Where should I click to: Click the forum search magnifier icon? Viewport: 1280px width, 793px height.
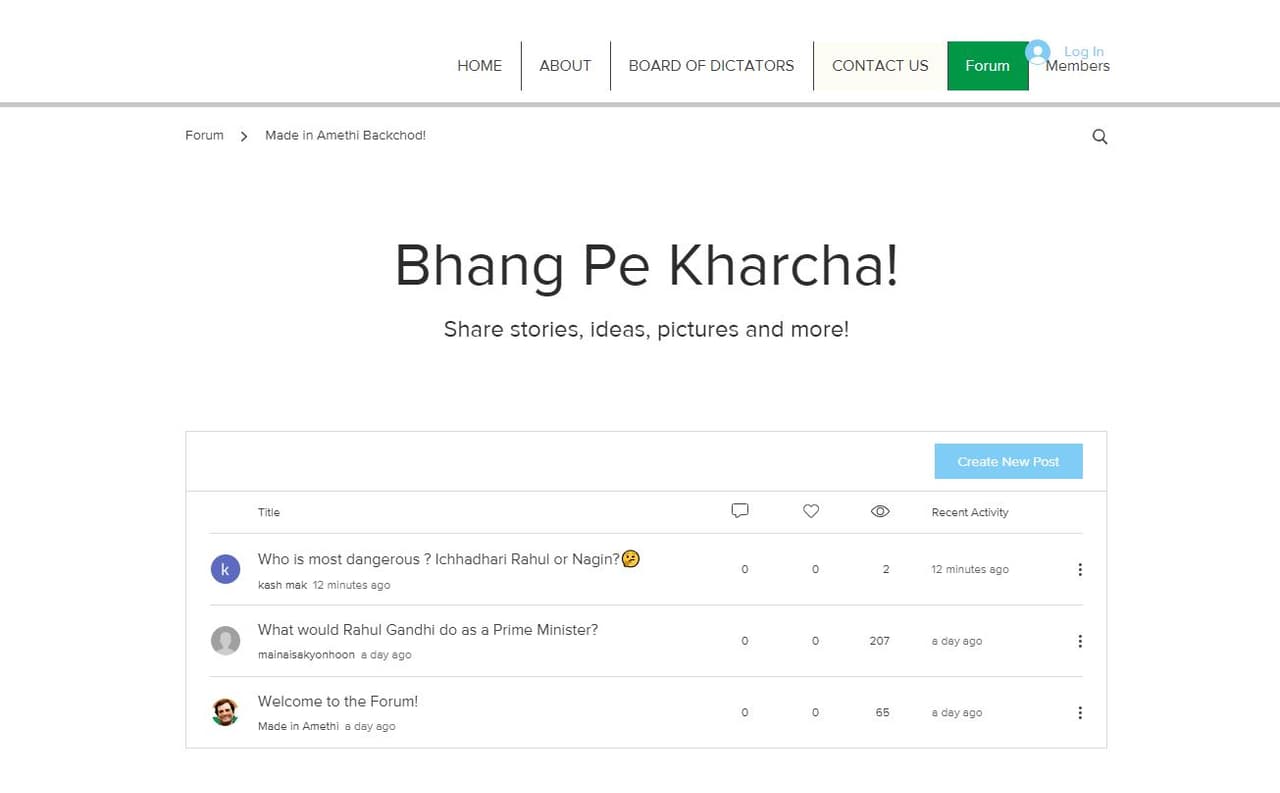click(1099, 137)
